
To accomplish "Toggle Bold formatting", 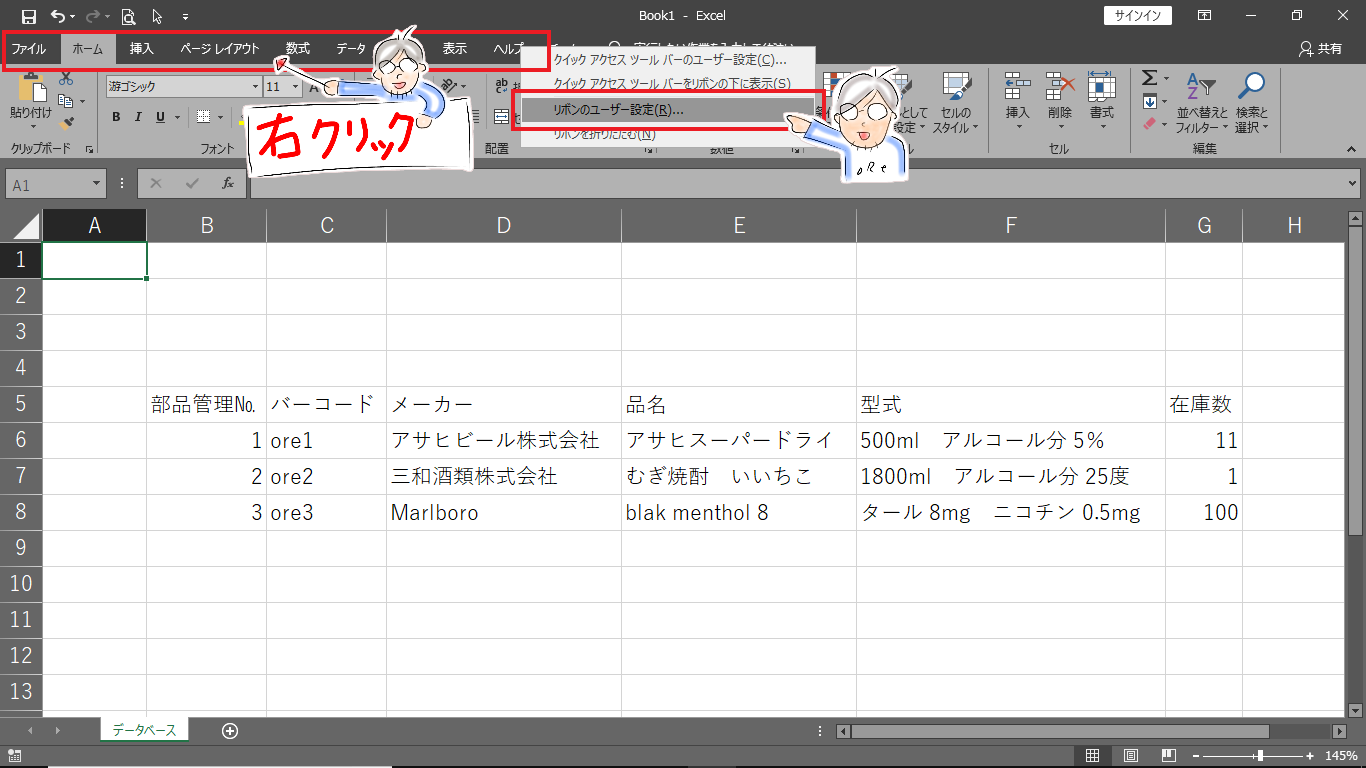I will pos(115,117).
